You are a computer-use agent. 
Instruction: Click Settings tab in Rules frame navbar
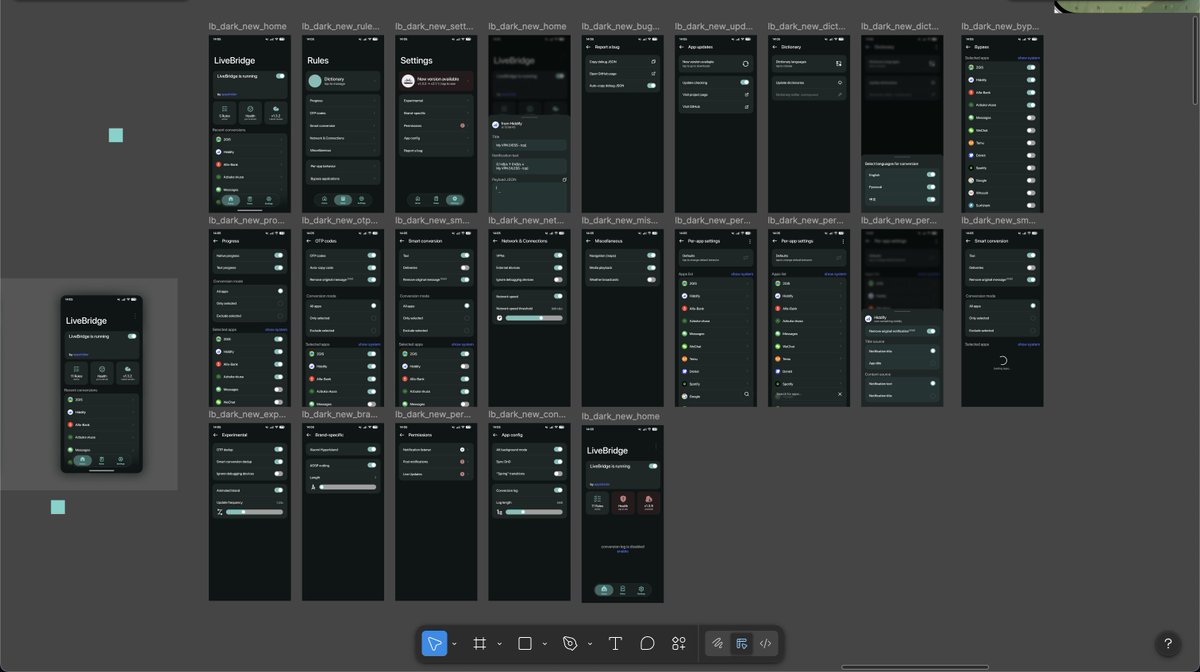point(361,200)
